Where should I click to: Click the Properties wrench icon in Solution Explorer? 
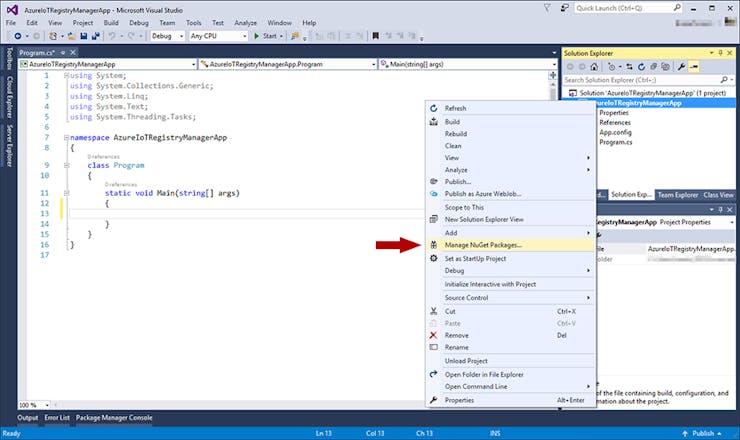coord(681,67)
